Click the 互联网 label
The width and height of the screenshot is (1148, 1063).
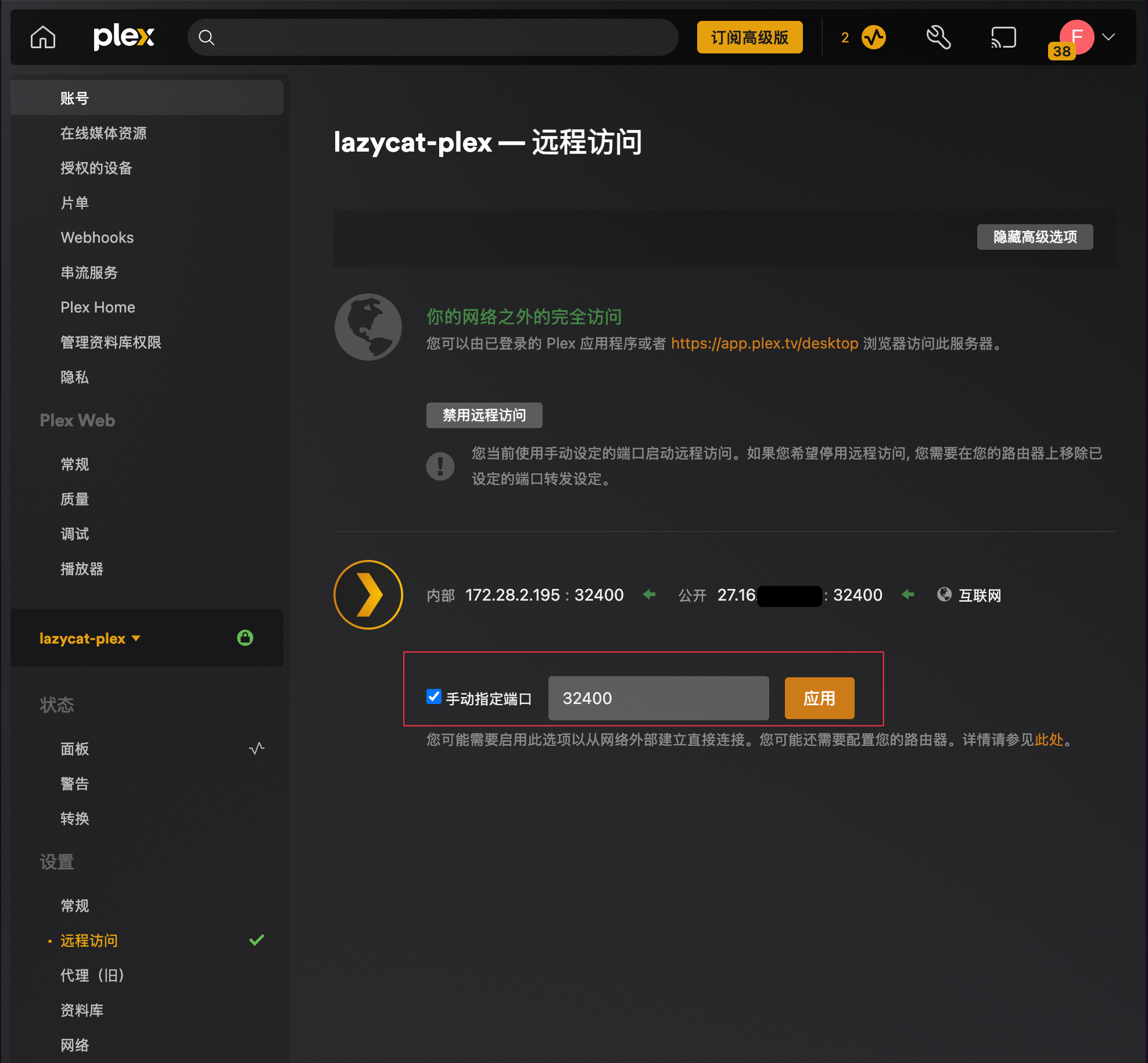click(980, 595)
